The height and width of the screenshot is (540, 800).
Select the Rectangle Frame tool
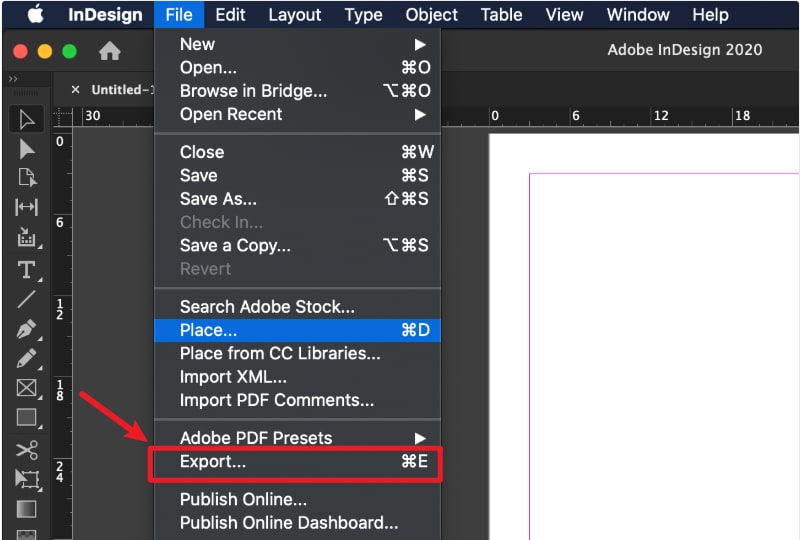[x=27, y=388]
